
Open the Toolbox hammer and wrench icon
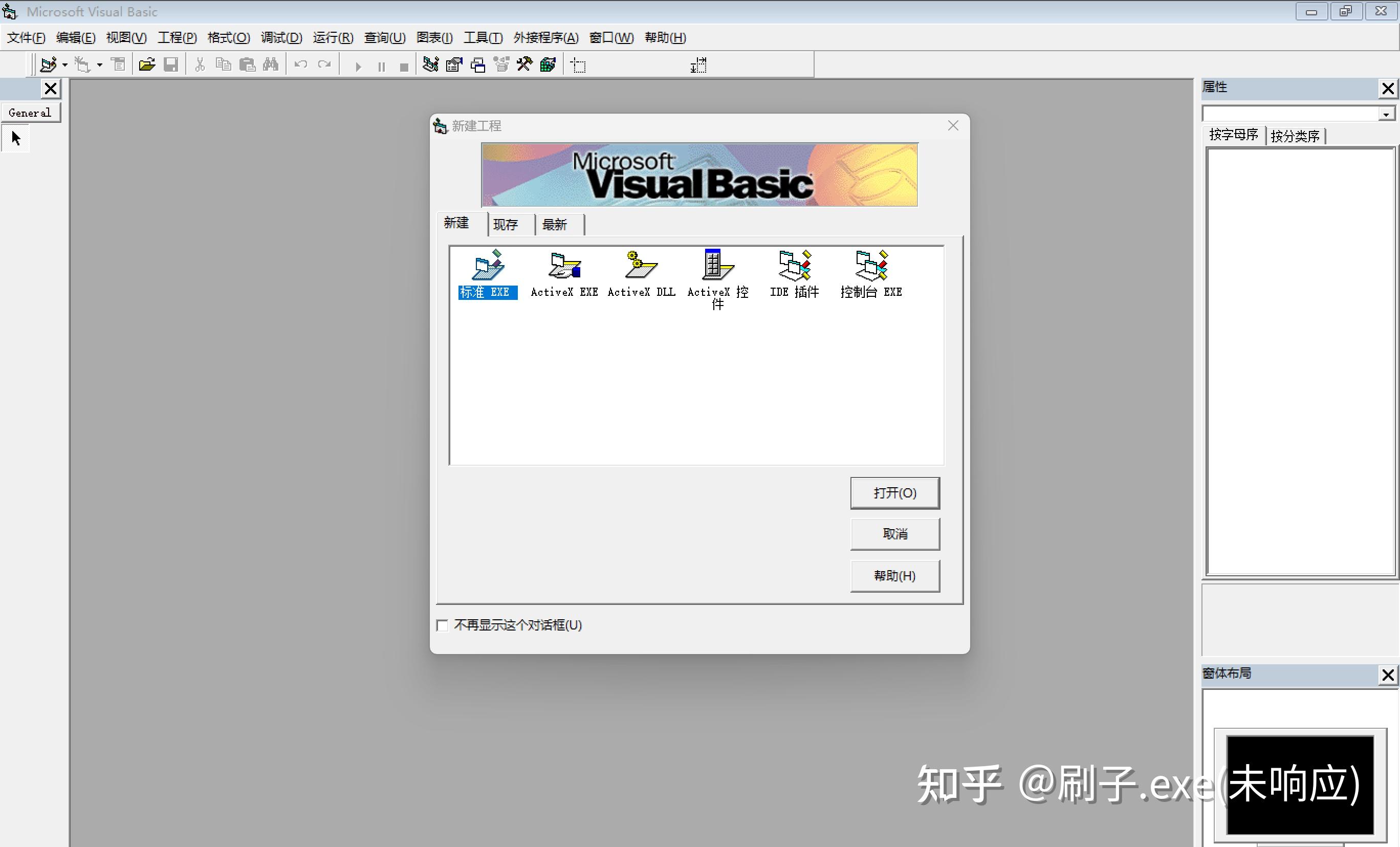click(524, 65)
